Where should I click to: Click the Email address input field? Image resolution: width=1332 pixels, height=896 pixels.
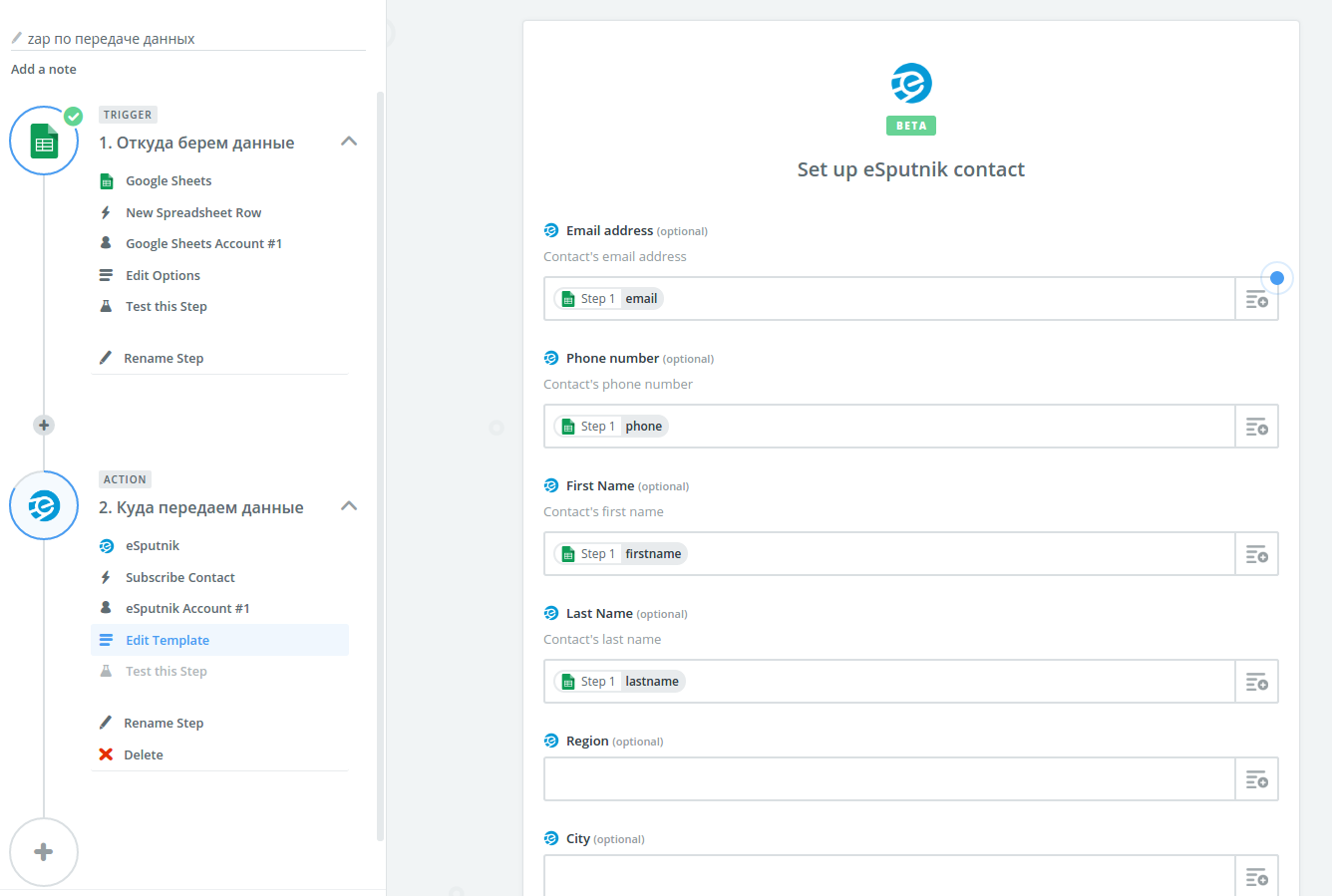[889, 299]
